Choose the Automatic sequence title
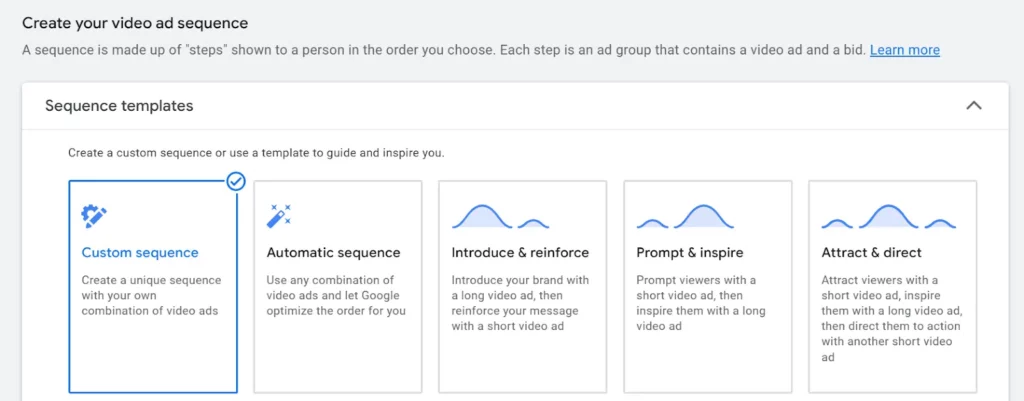Image resolution: width=1024 pixels, height=401 pixels. click(x=333, y=253)
